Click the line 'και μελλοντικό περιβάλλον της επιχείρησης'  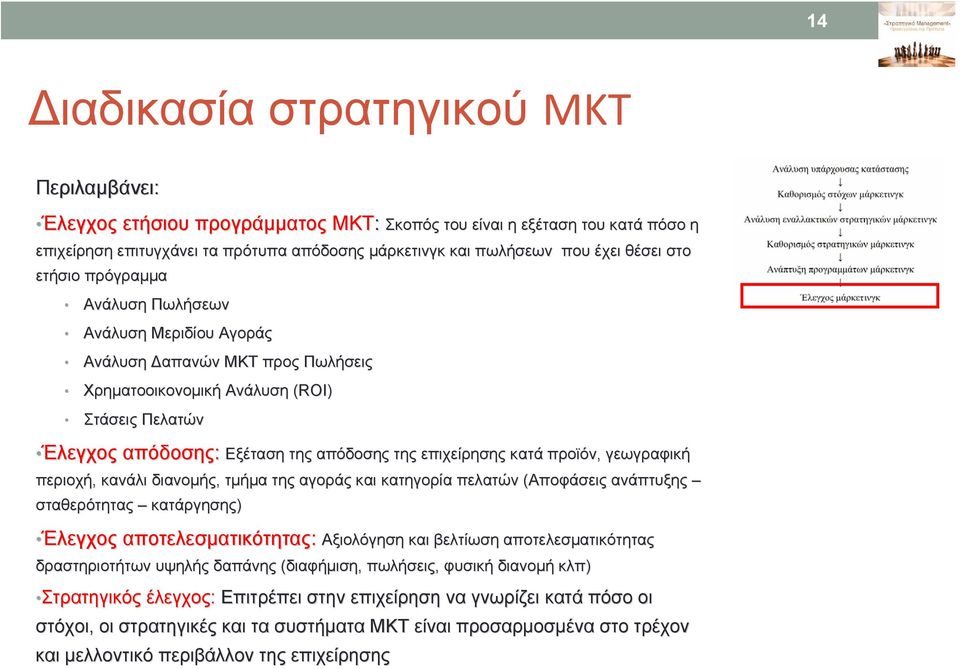pos(212,656)
